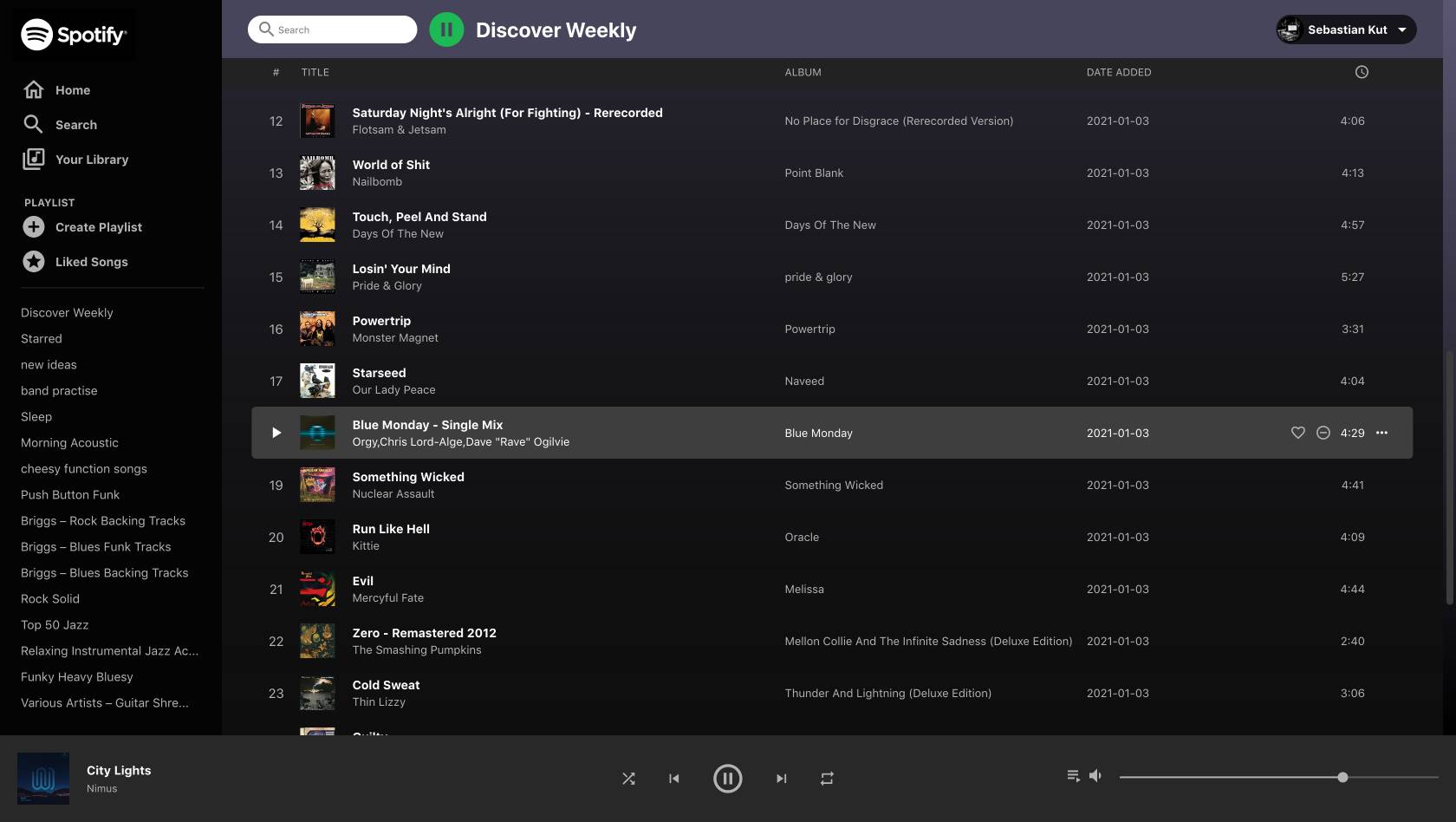Viewport: 1456px width, 822px height.
Task: Open the Sebastian Kut account dropdown
Action: click(1346, 29)
